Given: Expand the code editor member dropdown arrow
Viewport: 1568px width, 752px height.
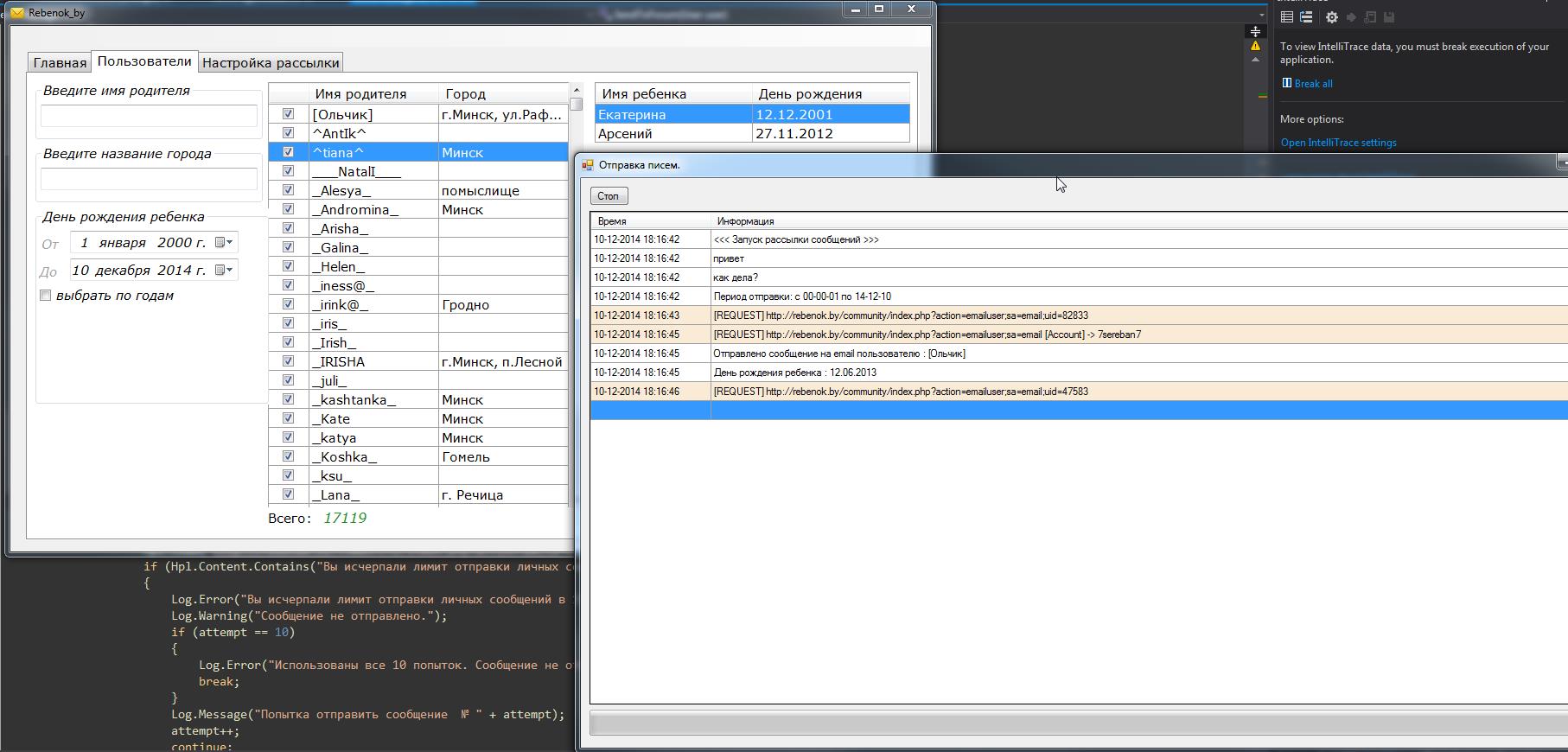Looking at the screenshot, I should (x=1262, y=16).
